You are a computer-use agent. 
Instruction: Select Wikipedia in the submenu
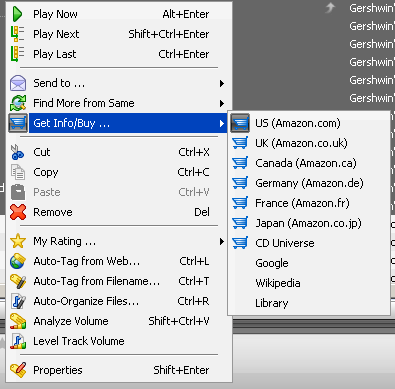[x=309, y=283]
